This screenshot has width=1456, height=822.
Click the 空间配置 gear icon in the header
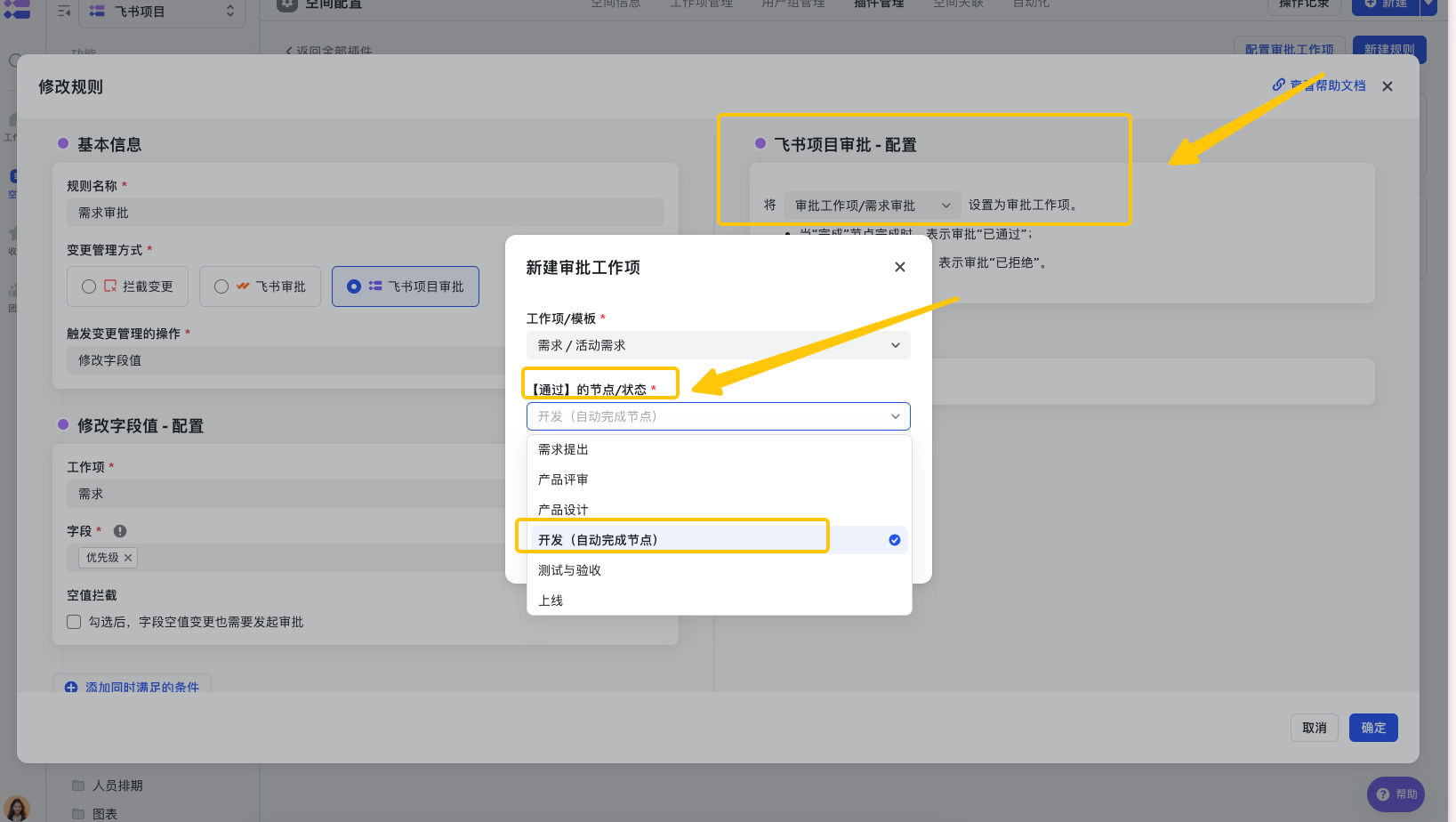tap(286, 4)
